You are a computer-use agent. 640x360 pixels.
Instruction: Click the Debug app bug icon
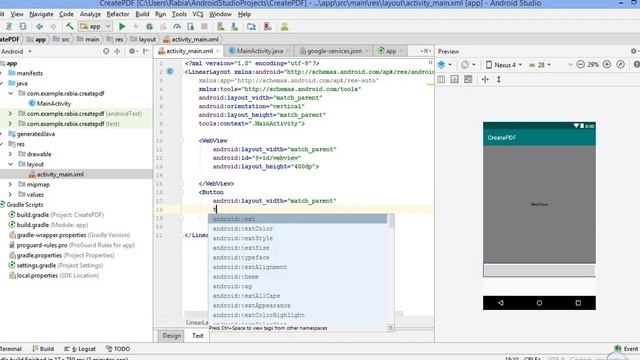[149, 27]
